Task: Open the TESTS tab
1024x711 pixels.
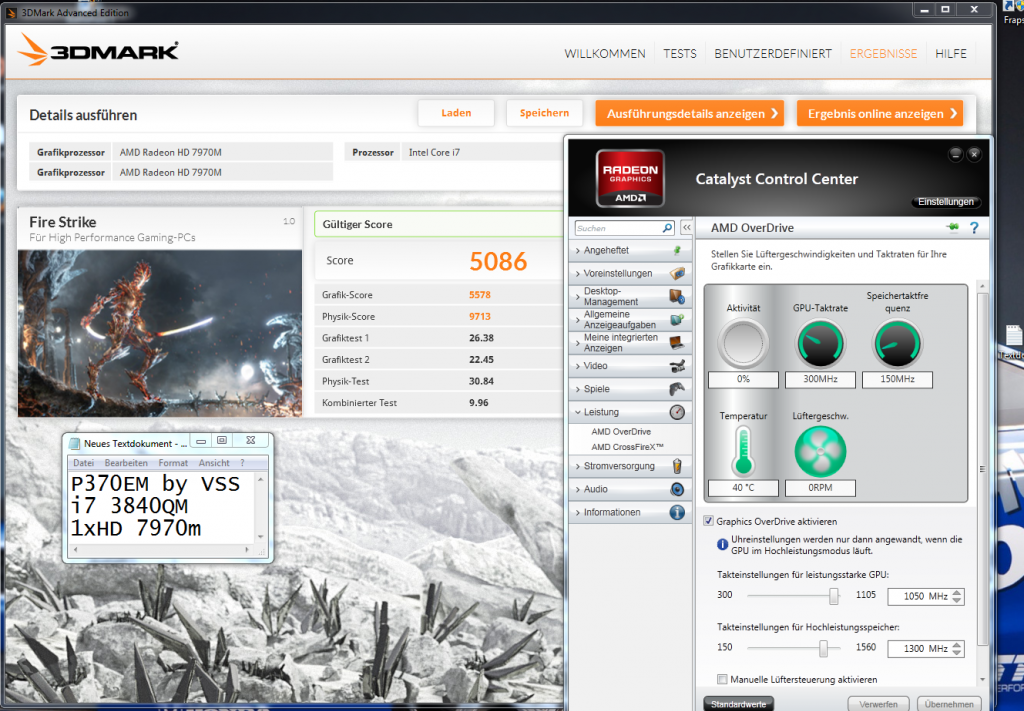Action: 680,54
